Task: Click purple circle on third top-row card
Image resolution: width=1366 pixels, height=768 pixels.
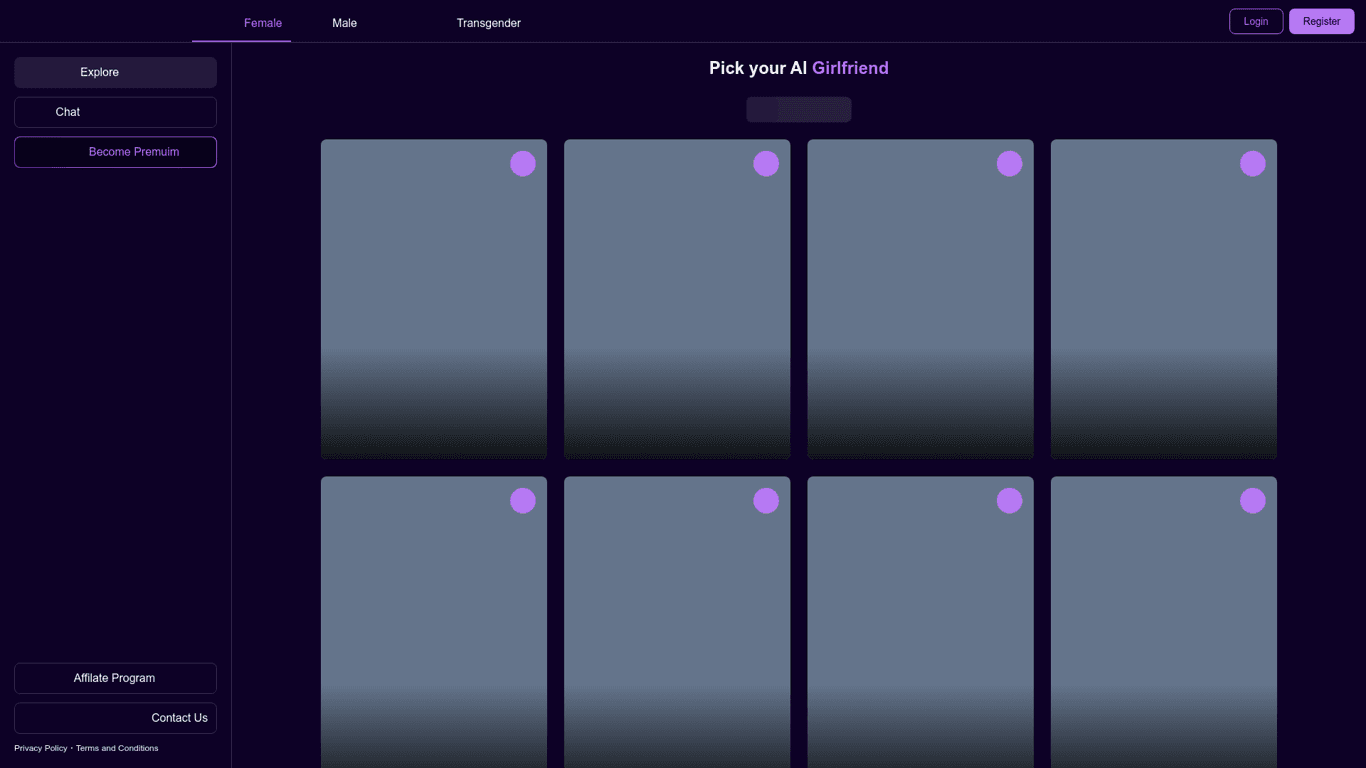Action: (1009, 164)
